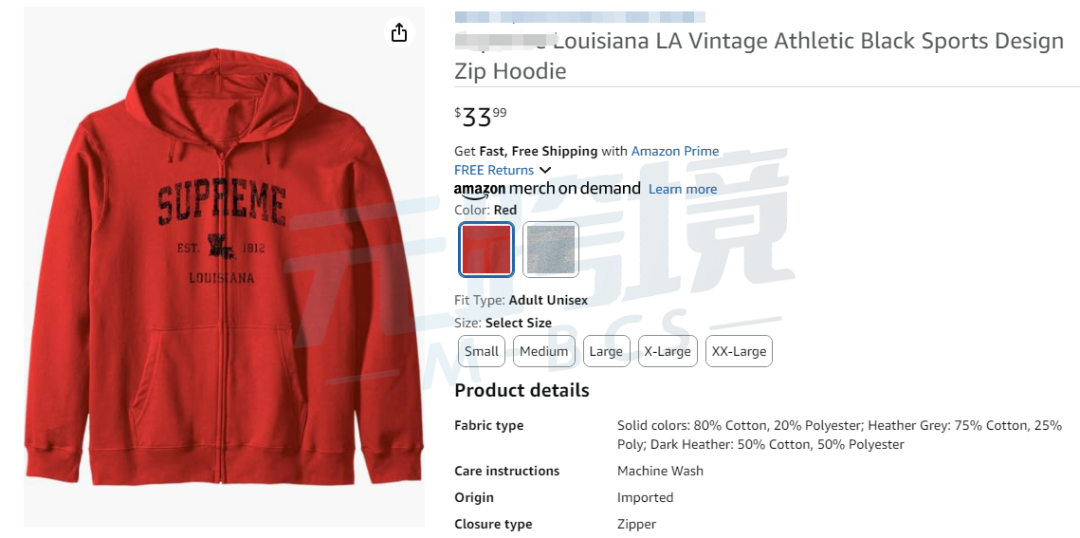Choose size Large
The width and height of the screenshot is (1080, 538).
pos(606,351)
